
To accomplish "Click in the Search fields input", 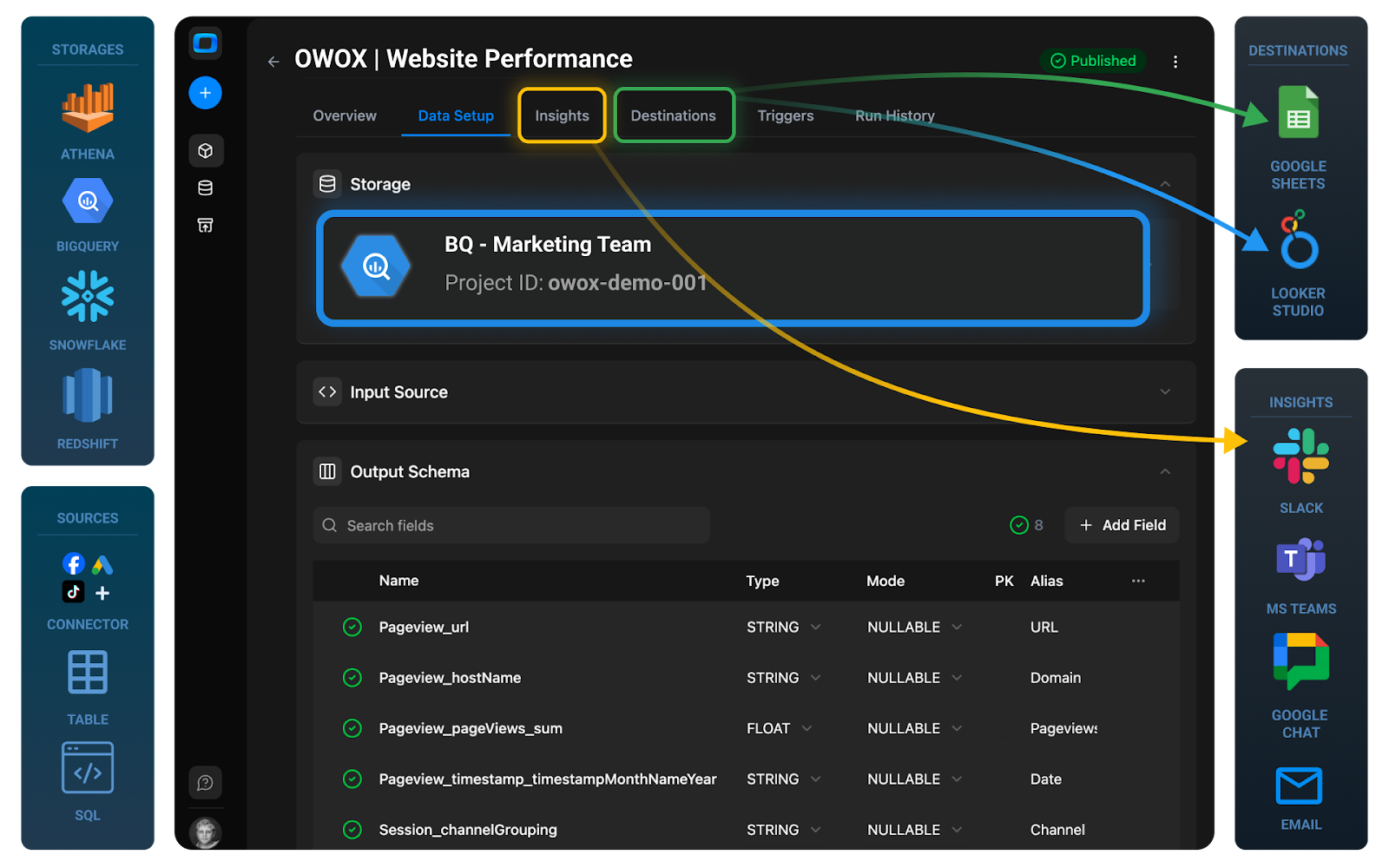I will pyautogui.click(x=510, y=525).
